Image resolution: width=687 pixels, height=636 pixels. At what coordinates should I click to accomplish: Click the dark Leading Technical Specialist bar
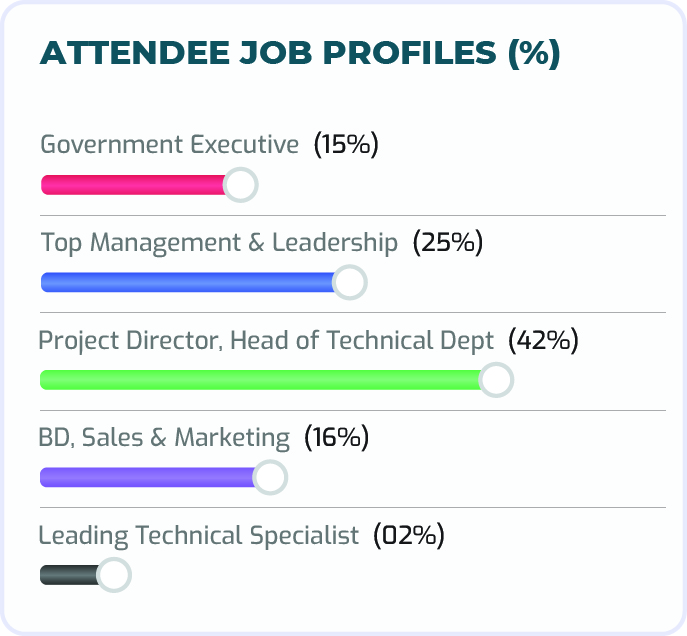click(x=68, y=575)
